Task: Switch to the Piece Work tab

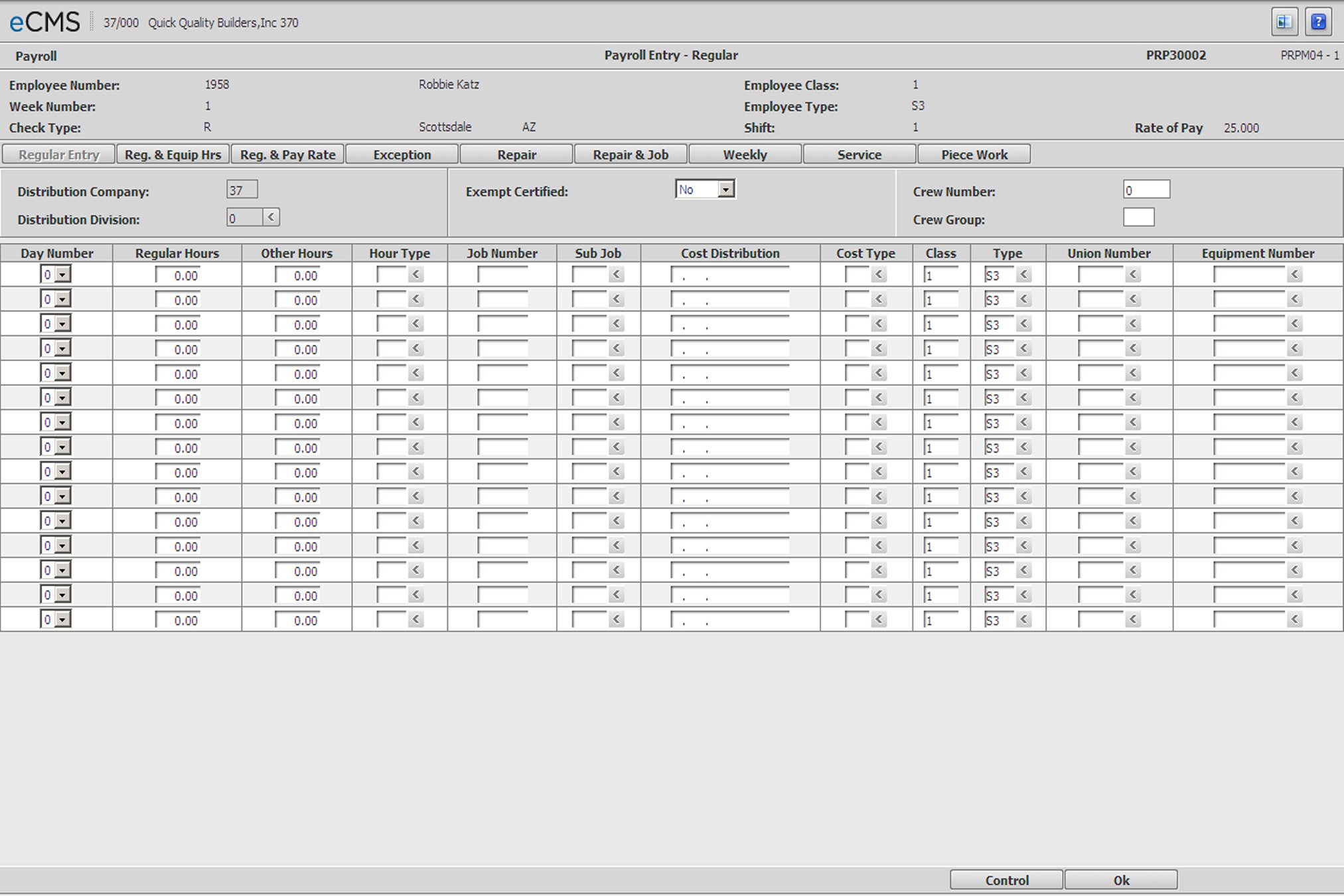Action: click(x=974, y=154)
